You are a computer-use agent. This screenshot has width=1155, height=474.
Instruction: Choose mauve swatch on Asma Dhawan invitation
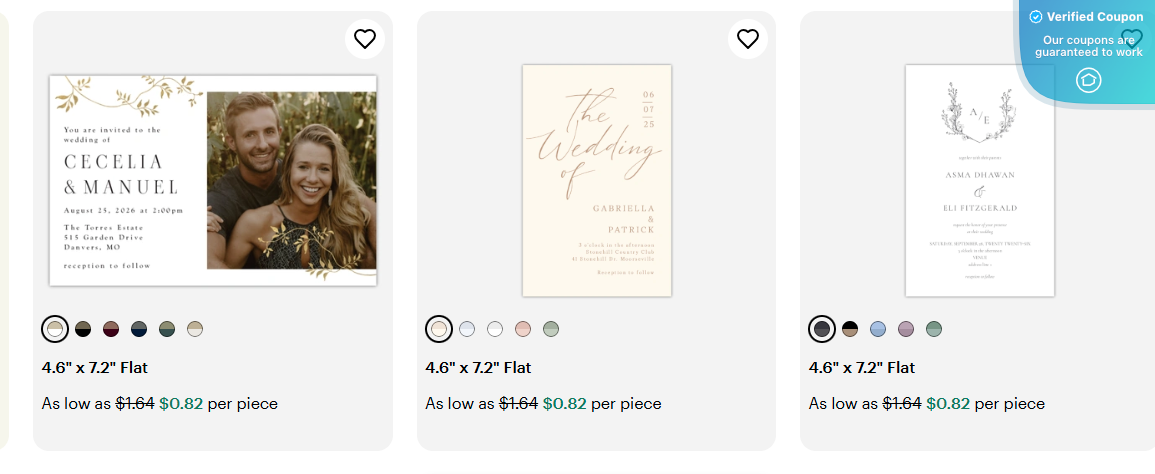coord(906,329)
